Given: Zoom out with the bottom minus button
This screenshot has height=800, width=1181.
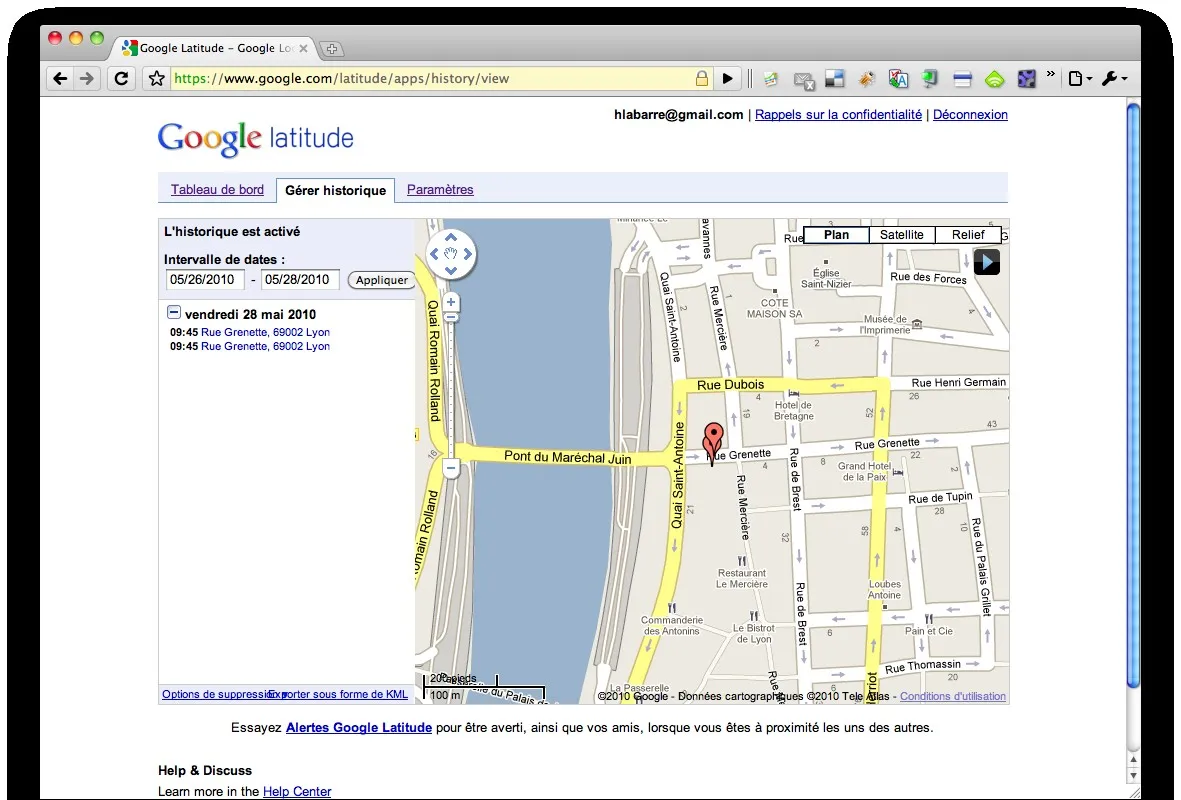Looking at the screenshot, I should click(x=450, y=469).
